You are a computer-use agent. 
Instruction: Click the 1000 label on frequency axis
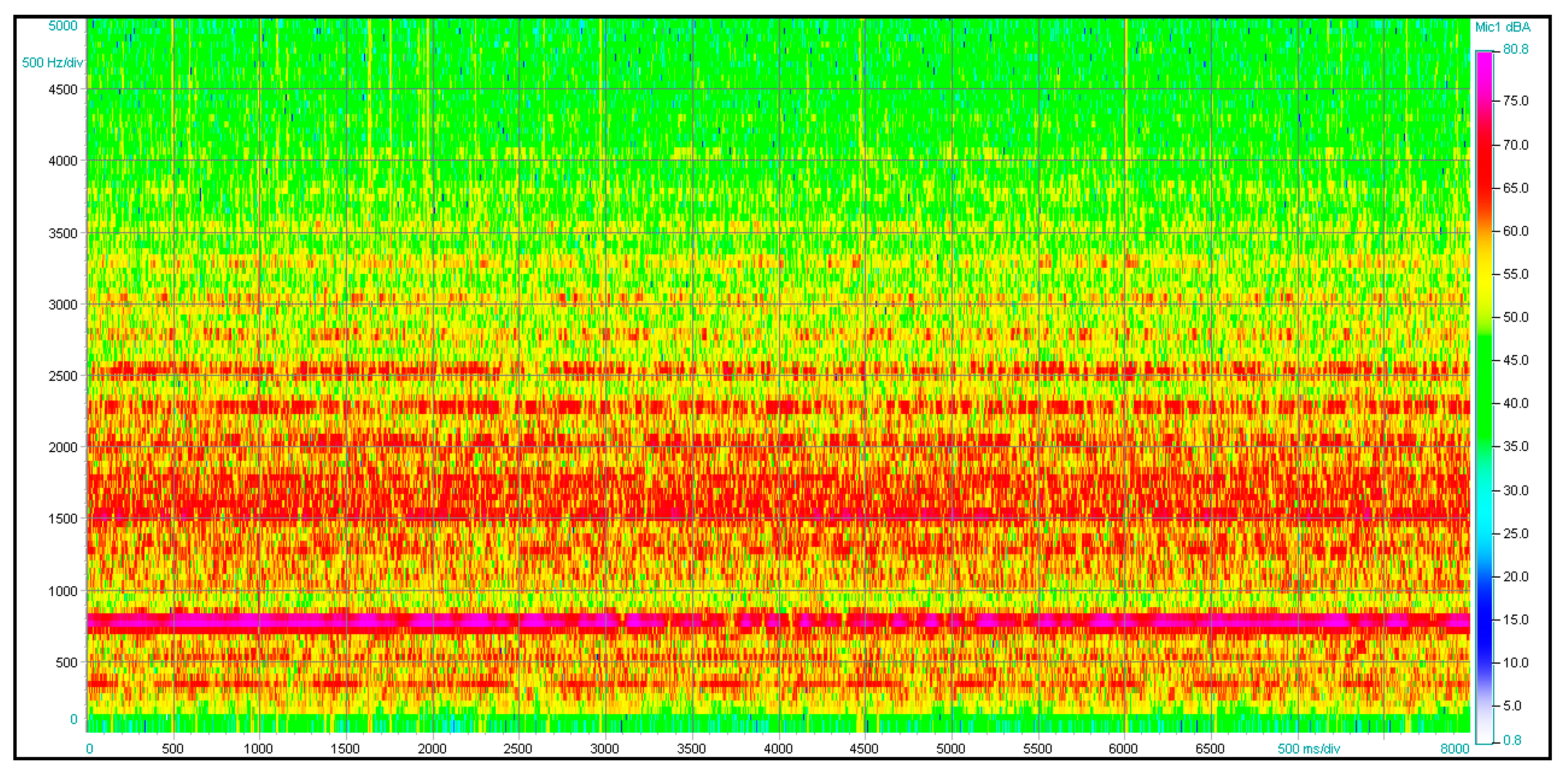[x=63, y=591]
